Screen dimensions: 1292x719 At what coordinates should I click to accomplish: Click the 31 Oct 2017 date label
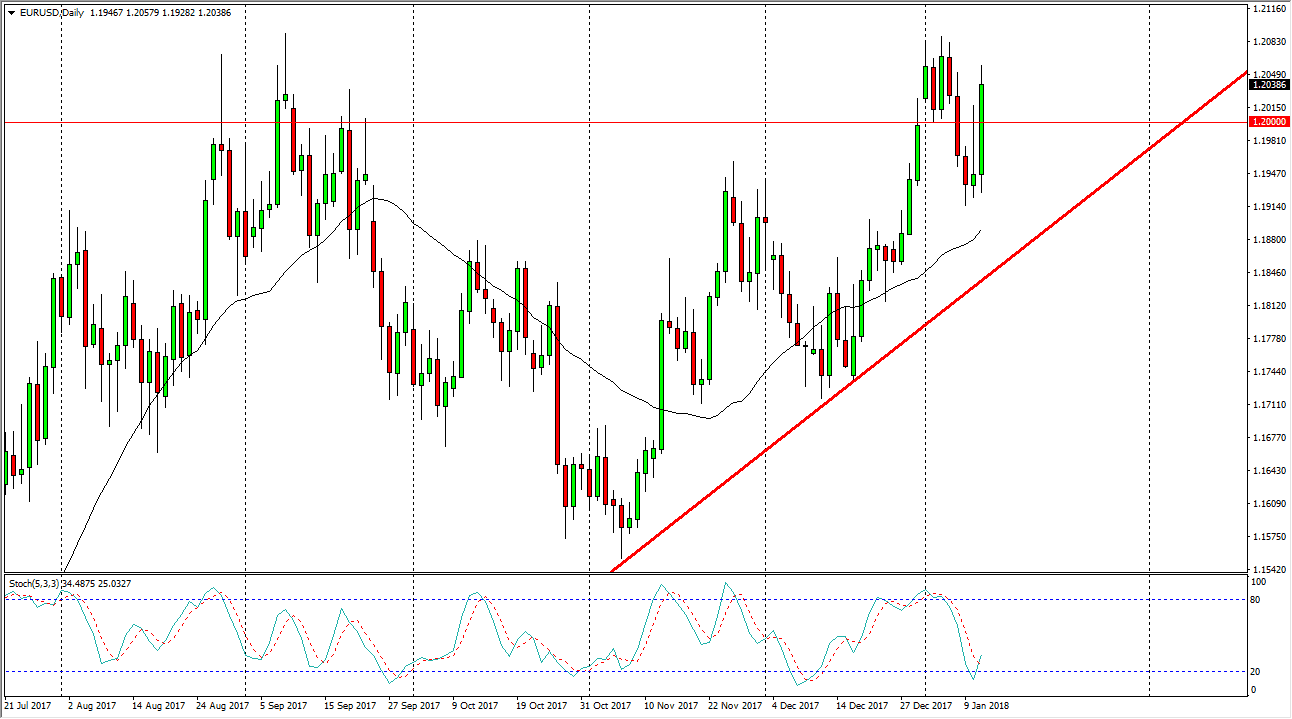pos(605,706)
